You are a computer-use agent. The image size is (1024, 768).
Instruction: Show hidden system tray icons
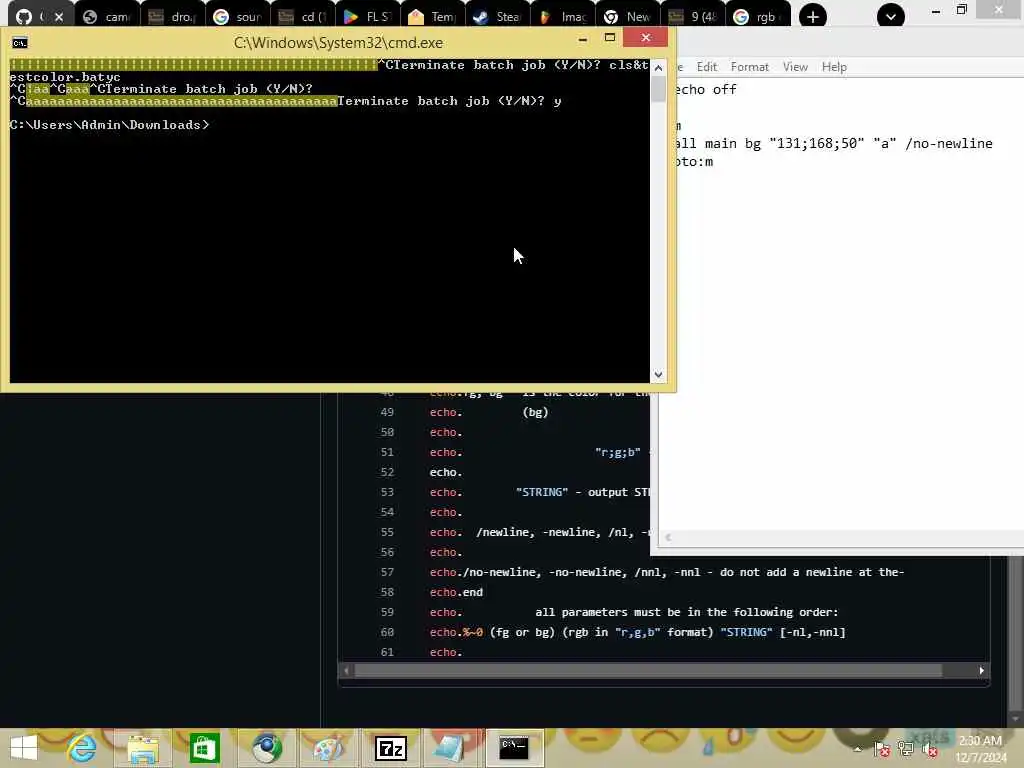[x=857, y=748]
